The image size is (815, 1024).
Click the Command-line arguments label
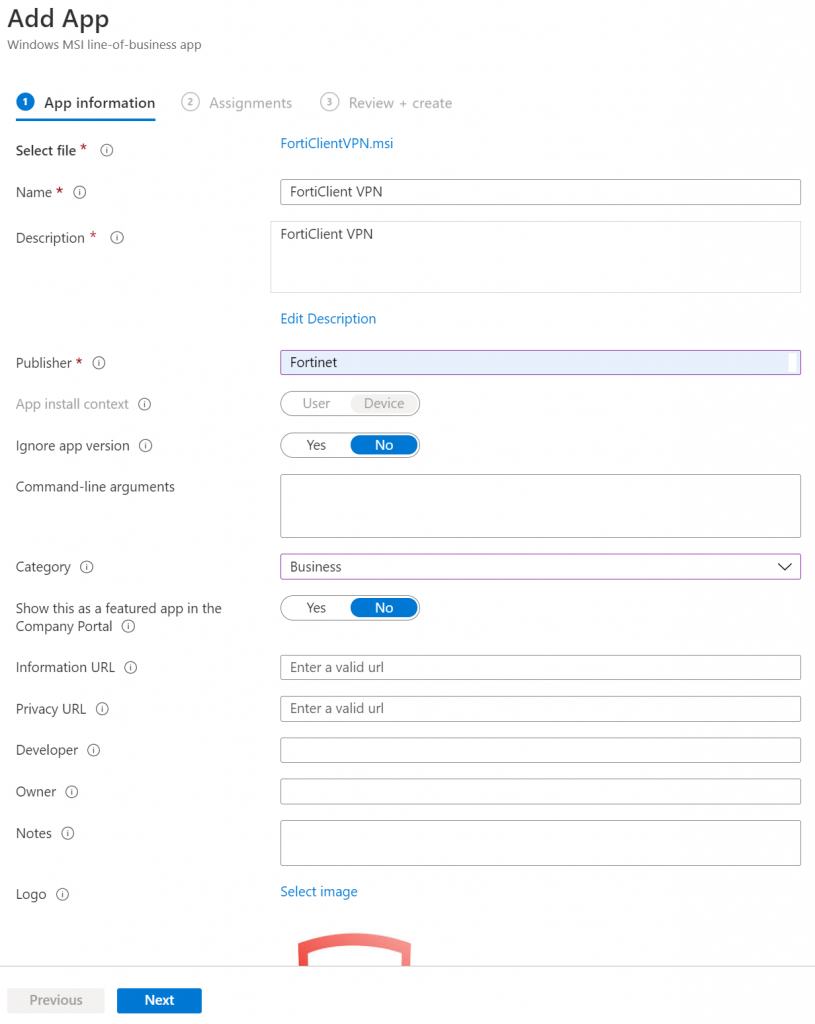pyautogui.click(x=95, y=487)
